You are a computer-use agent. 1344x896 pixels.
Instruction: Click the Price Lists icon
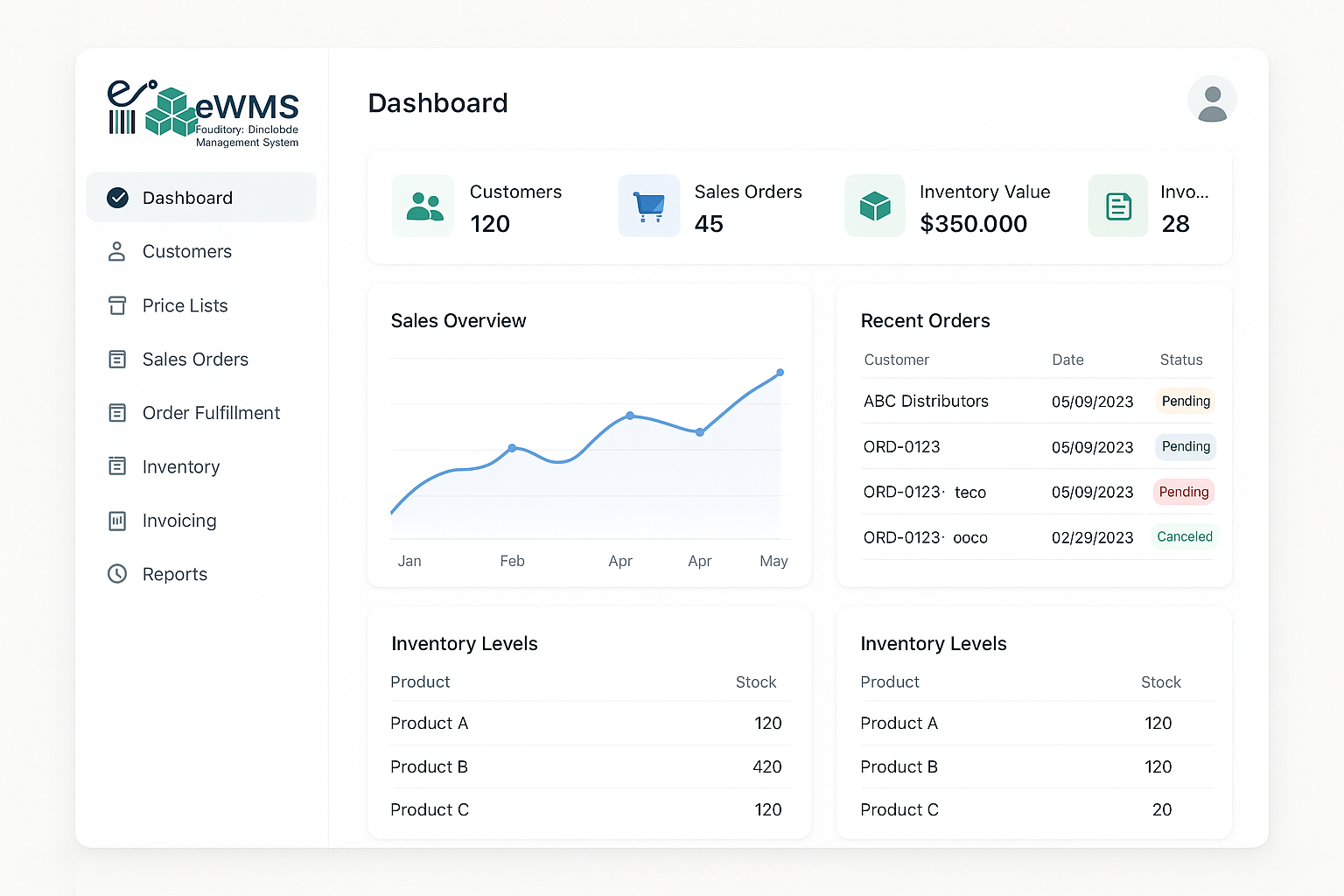(x=117, y=305)
